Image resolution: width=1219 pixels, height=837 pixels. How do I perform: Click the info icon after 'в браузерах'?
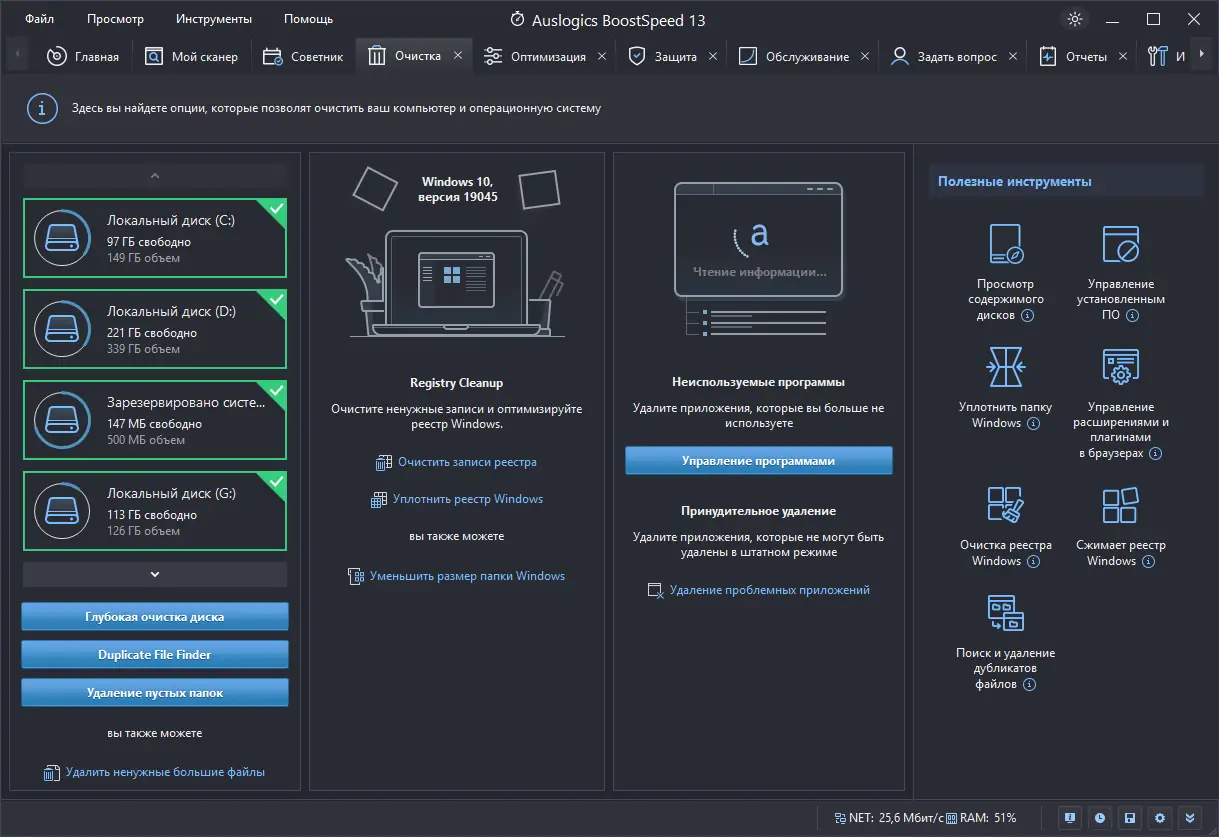click(x=1155, y=454)
